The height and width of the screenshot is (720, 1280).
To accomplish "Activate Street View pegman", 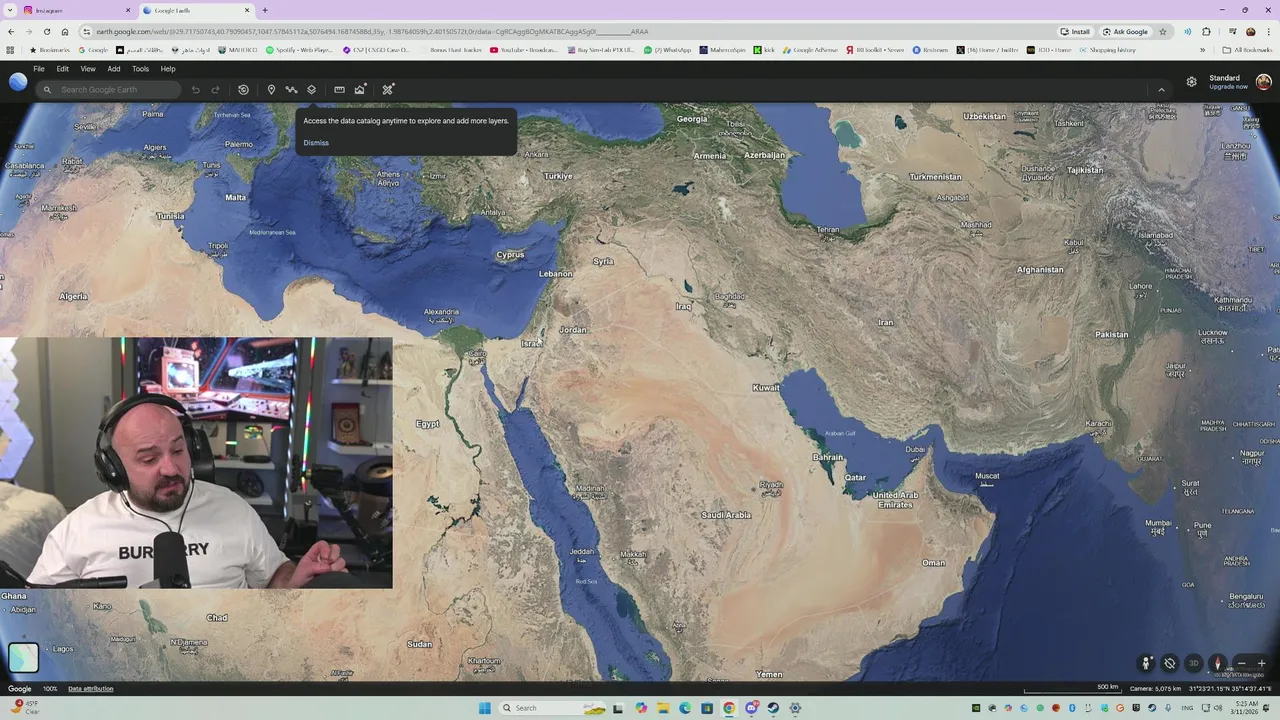I will click(x=1146, y=663).
